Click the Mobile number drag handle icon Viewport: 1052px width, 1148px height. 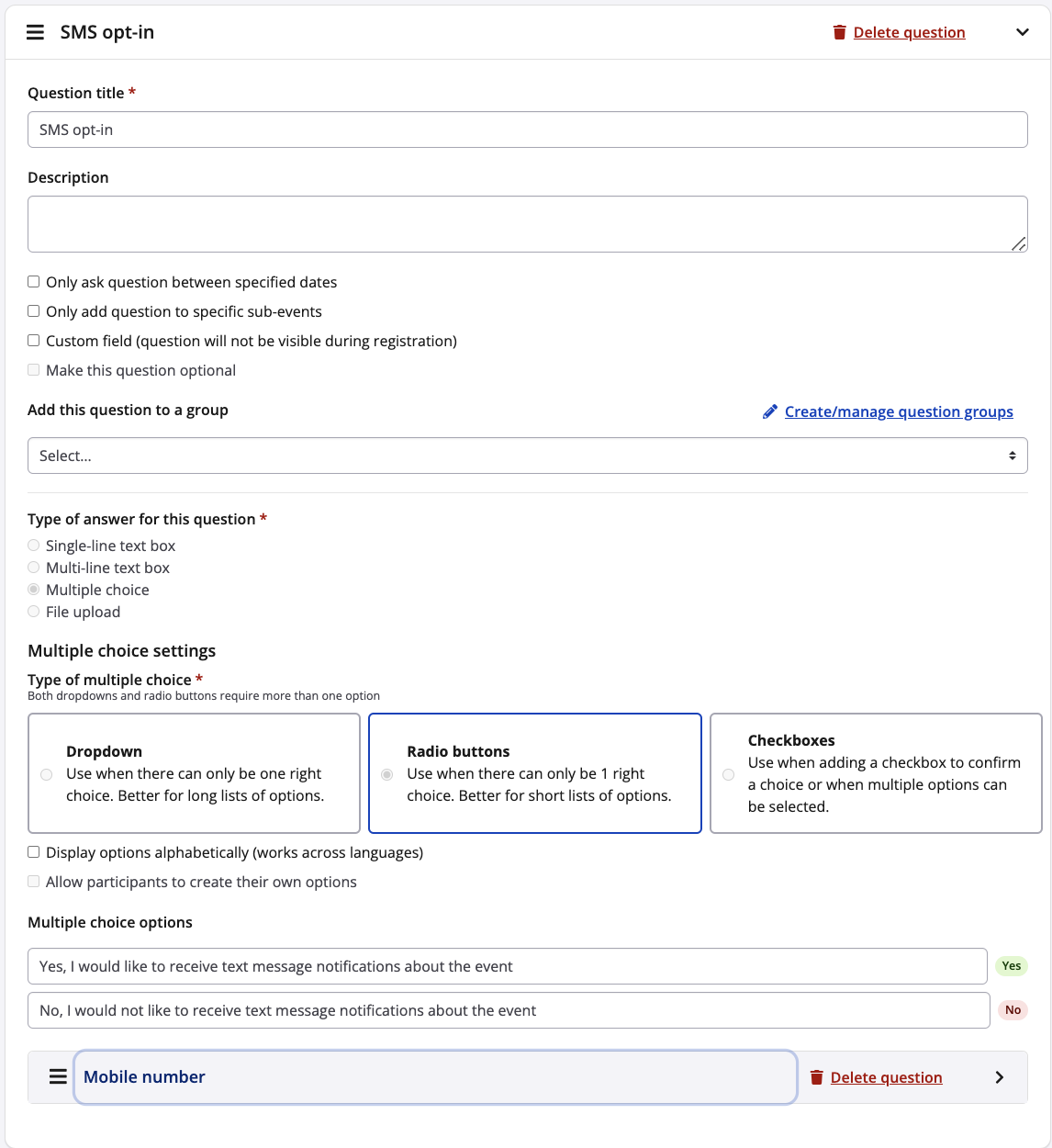58,1076
